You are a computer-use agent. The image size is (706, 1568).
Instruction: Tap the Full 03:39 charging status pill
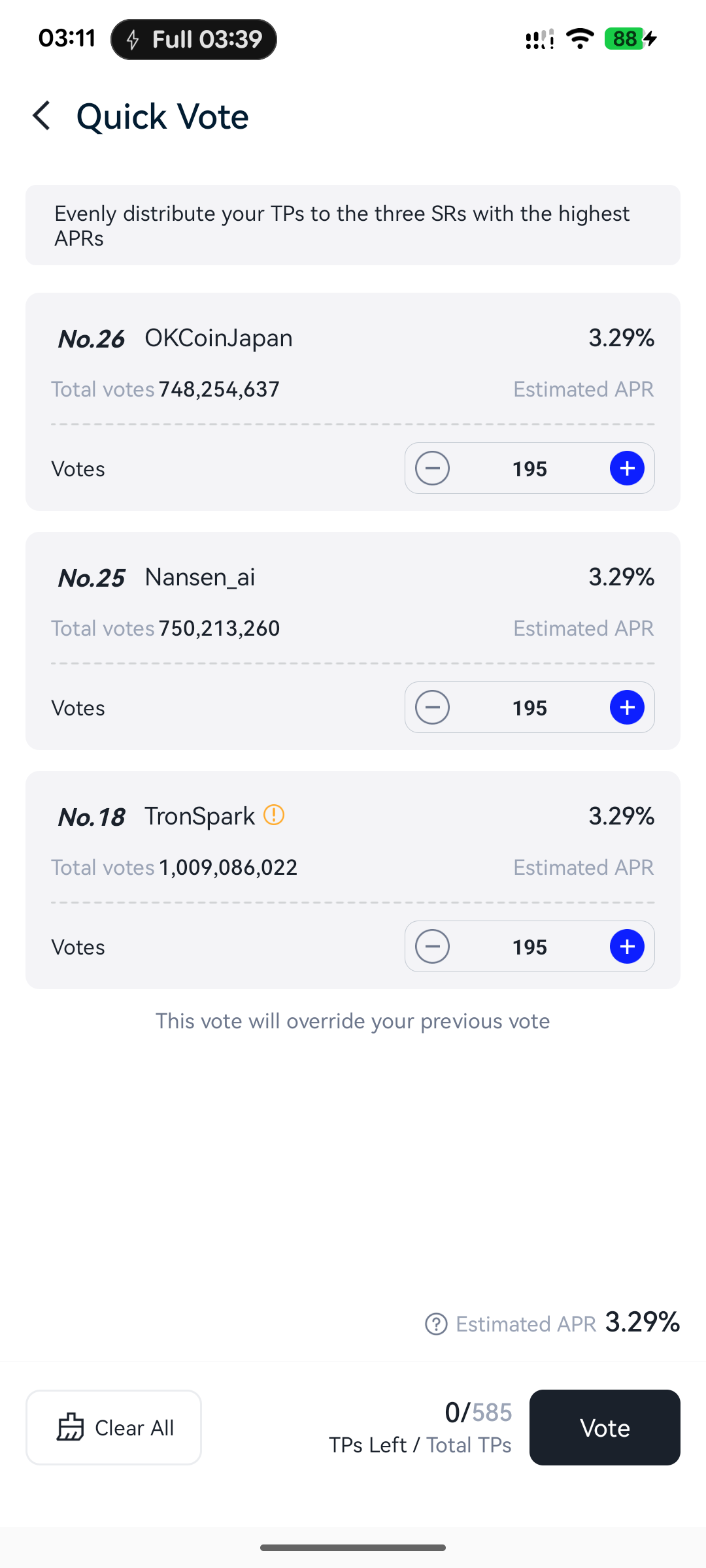pos(194,40)
